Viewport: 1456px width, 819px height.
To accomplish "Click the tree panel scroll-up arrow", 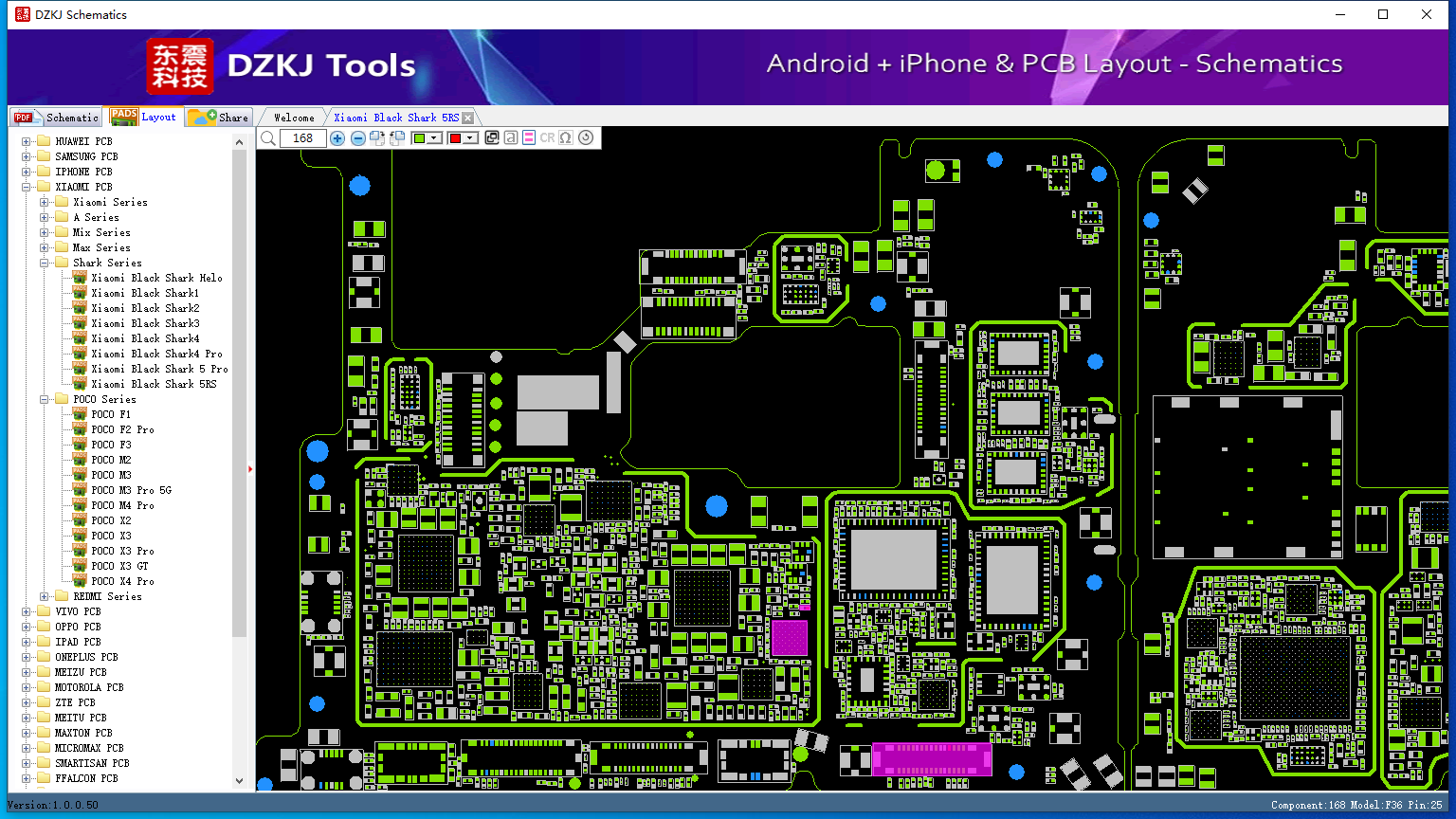I will coord(239,142).
